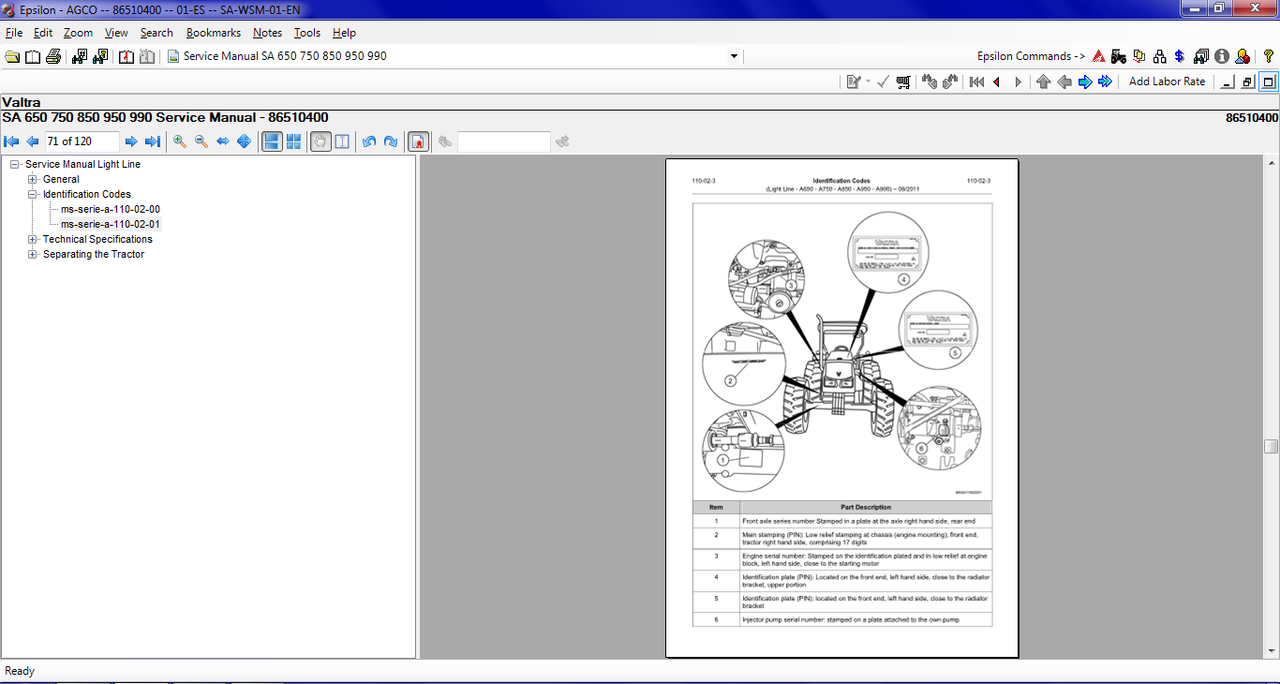Rotate the page clockwise
Screen dimensions: 1280x684
pyautogui.click(x=390, y=142)
